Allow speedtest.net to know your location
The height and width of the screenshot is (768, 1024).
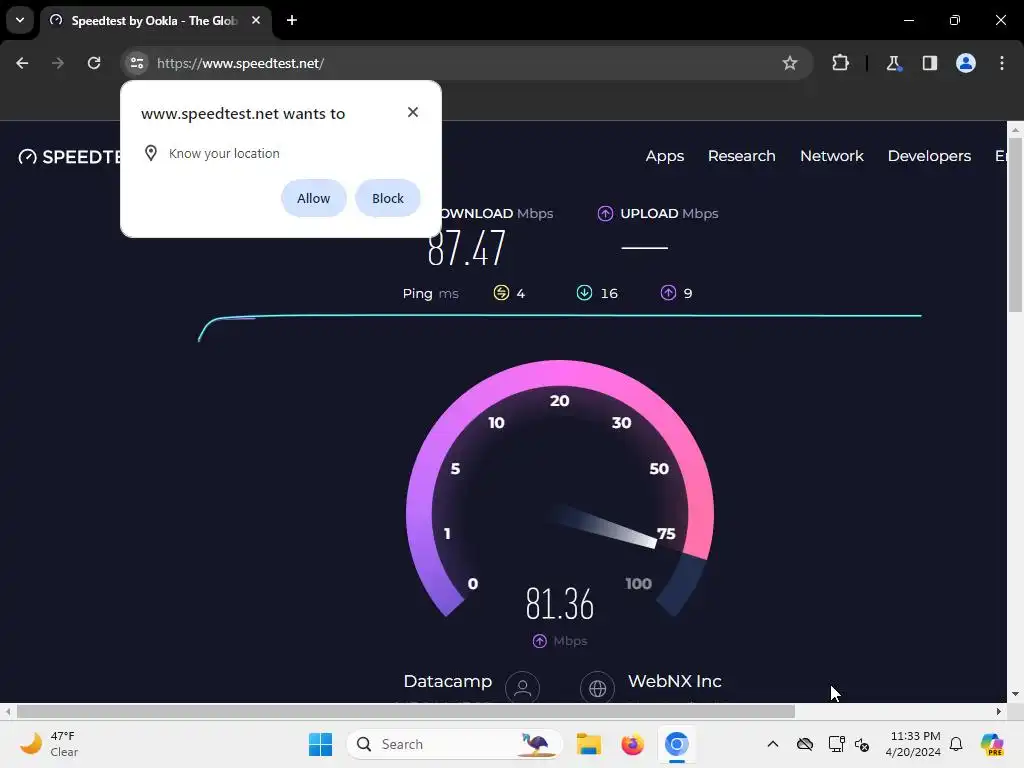(313, 198)
